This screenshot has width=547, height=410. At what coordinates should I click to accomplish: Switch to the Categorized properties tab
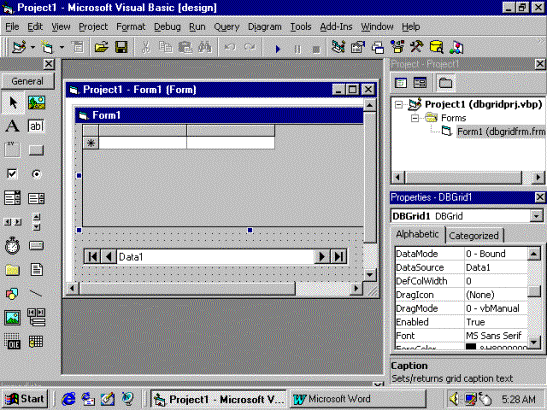coord(474,236)
